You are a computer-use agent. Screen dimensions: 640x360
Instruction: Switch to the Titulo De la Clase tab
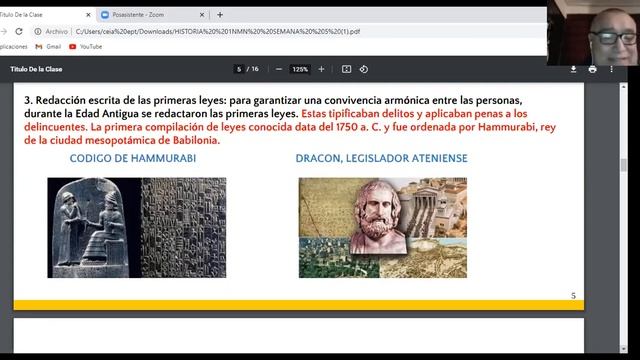[x=45, y=15]
